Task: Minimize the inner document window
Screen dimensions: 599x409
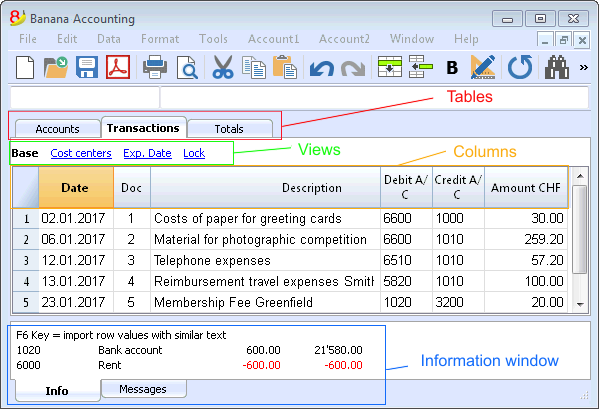Action: click(x=545, y=40)
